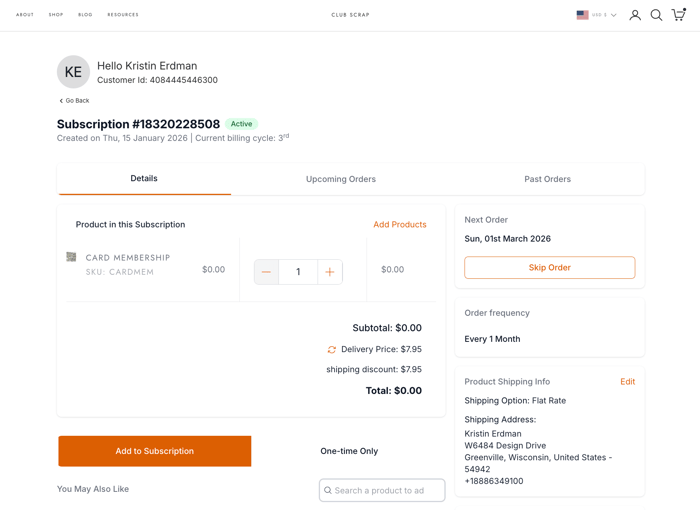Increase quantity with the plus button
The width and height of the screenshot is (700, 510).
(x=330, y=272)
